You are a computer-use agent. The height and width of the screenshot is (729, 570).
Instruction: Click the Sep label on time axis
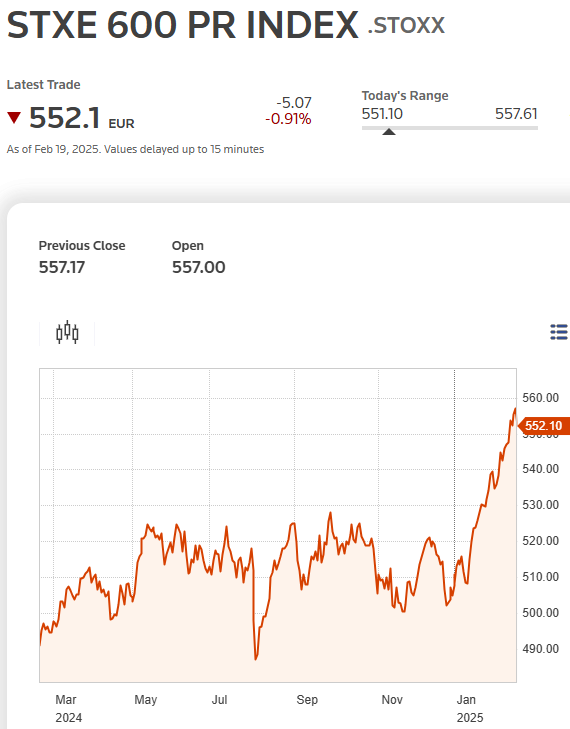coord(307,700)
